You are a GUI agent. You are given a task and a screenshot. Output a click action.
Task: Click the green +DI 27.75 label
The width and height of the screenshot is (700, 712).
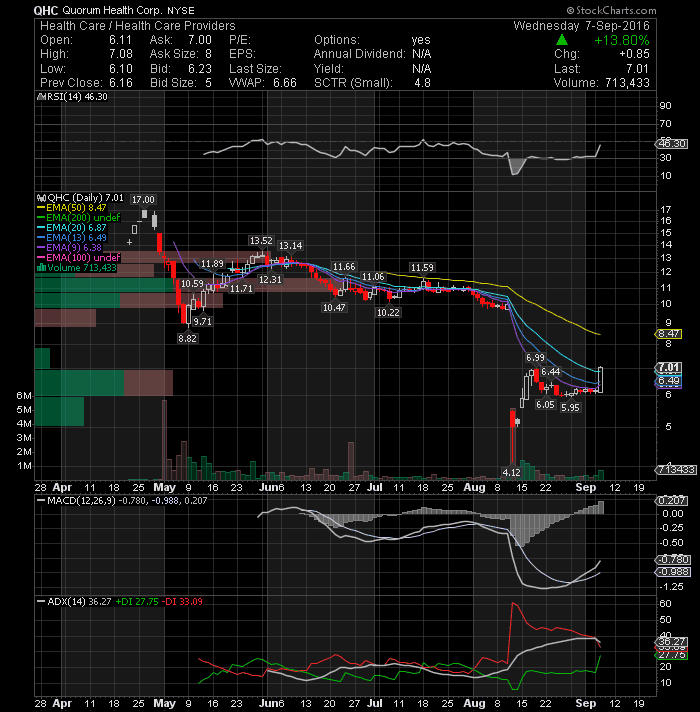click(137, 601)
